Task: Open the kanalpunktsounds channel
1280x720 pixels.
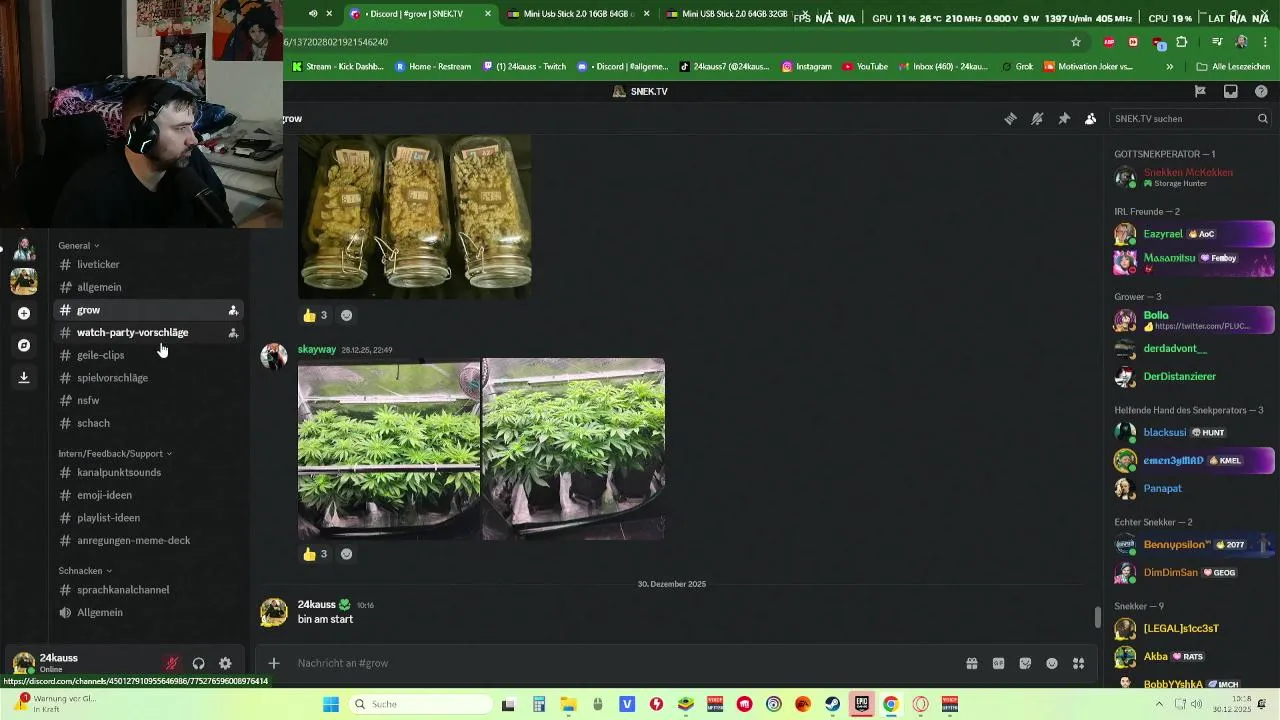Action: pos(148,472)
